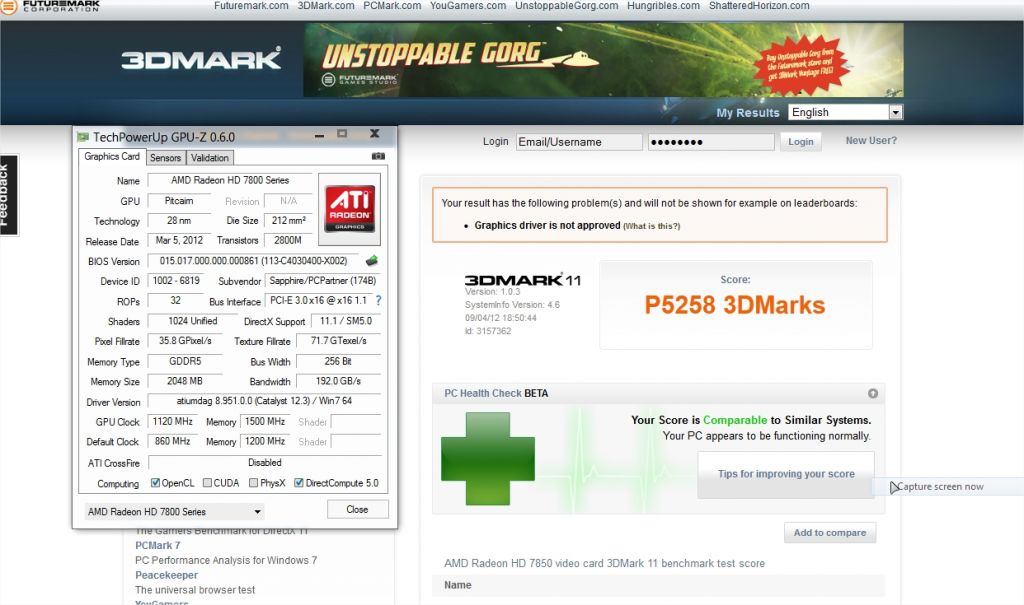Screen dimensions: 1024x605
Task: Focus the Email/Username field
Action: [x=579, y=142]
